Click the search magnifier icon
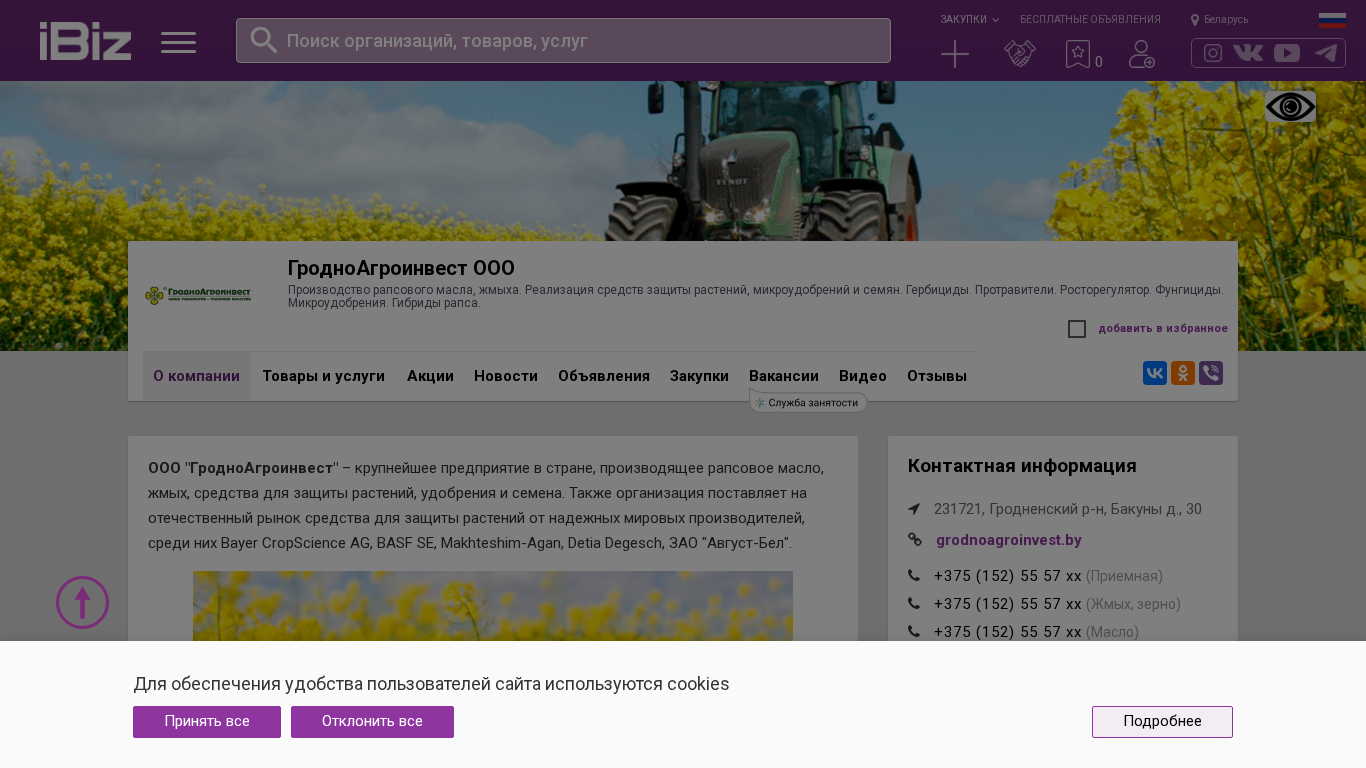1366x768 pixels. point(263,40)
